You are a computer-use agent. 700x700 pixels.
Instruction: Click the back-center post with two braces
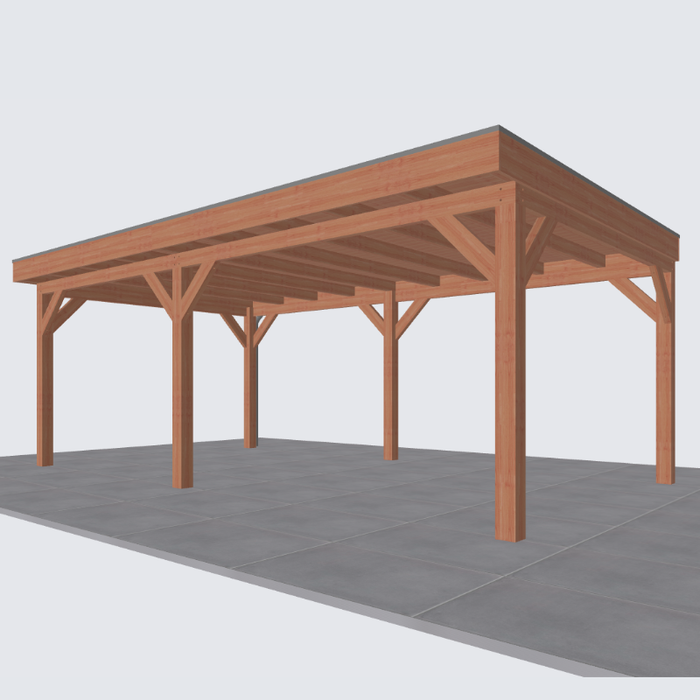391,390
